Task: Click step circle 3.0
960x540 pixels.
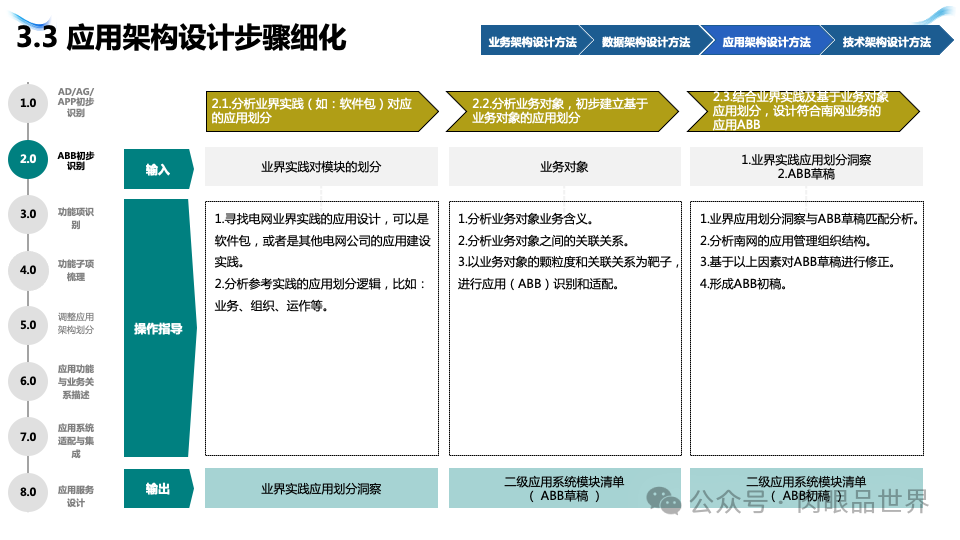Action: click(28, 214)
